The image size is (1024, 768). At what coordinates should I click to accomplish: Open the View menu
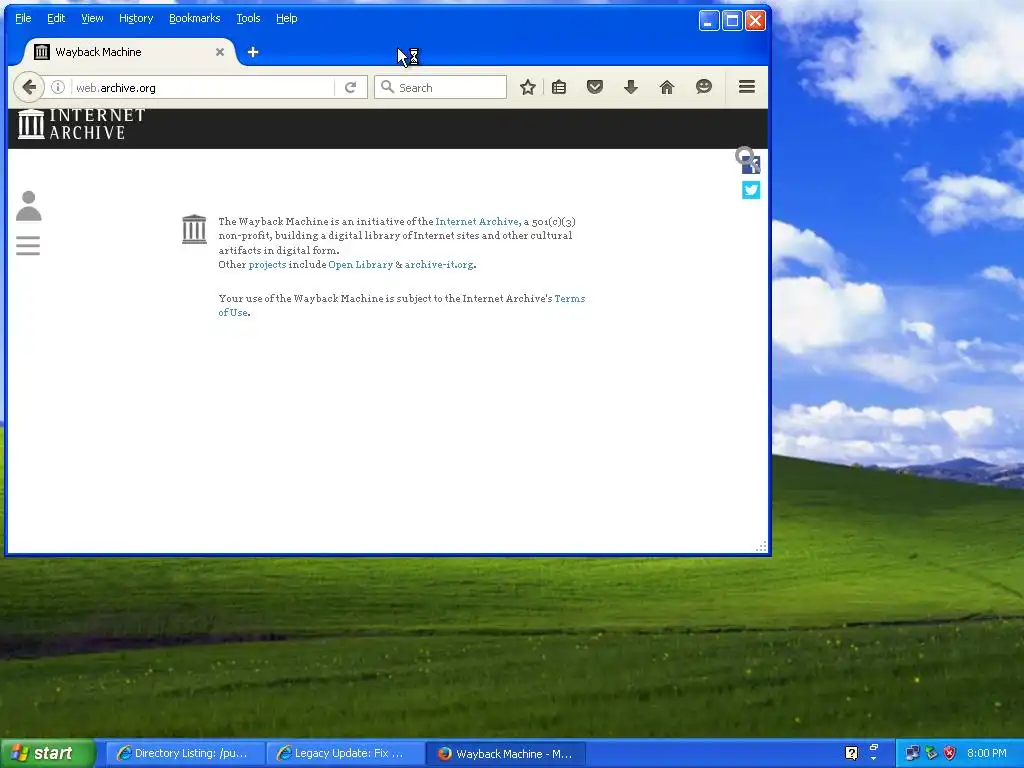click(92, 18)
